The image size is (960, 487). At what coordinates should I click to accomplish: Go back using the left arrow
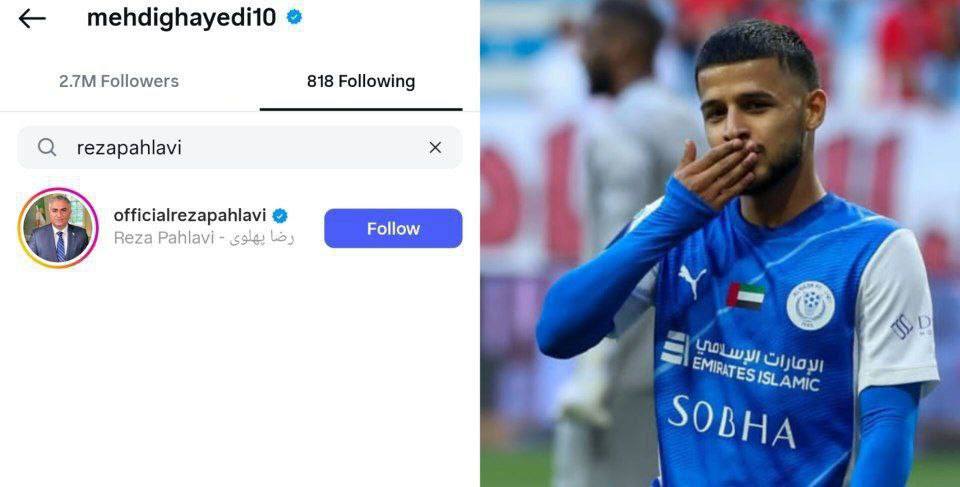pos(32,19)
